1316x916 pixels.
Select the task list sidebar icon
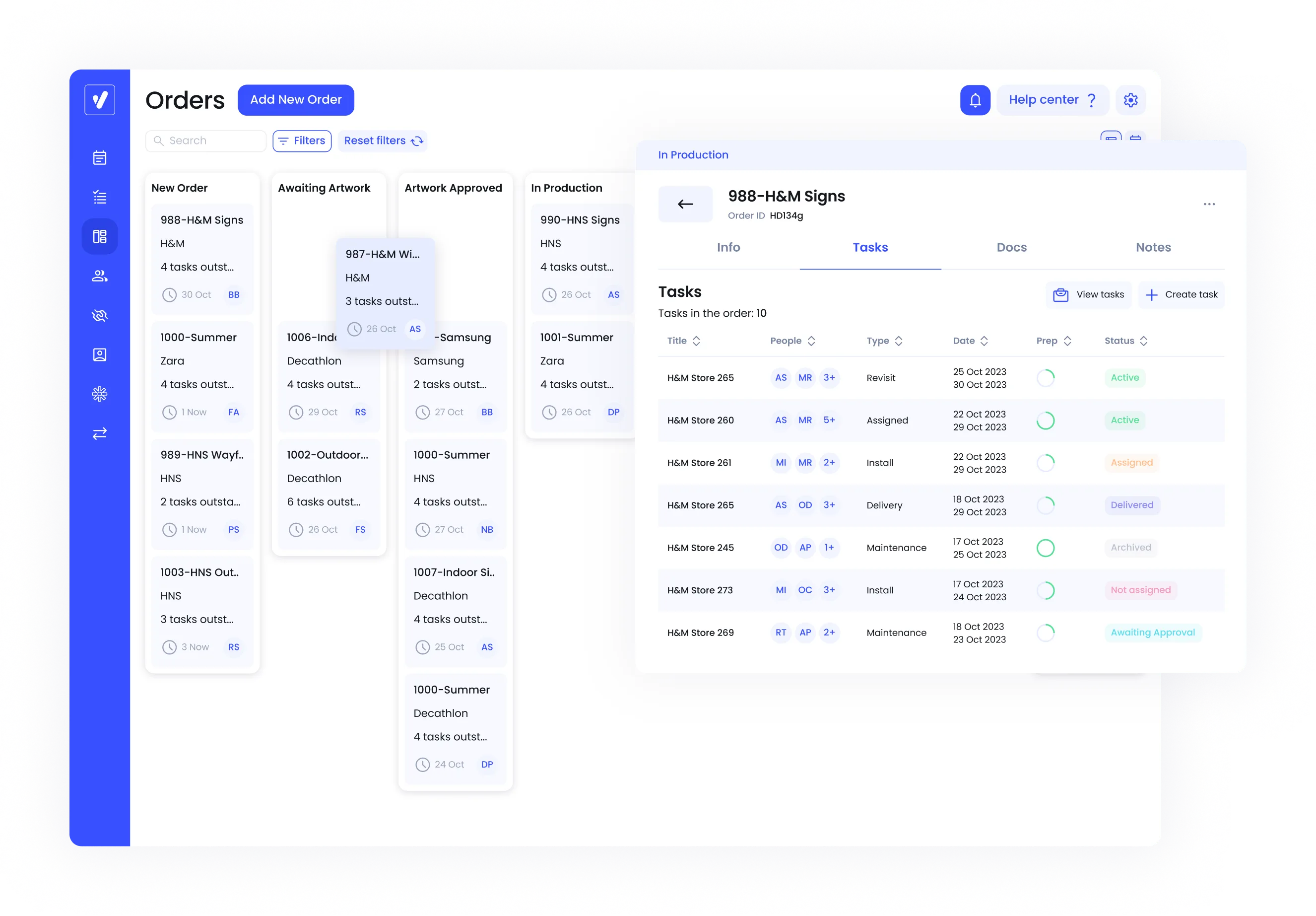[x=99, y=197]
